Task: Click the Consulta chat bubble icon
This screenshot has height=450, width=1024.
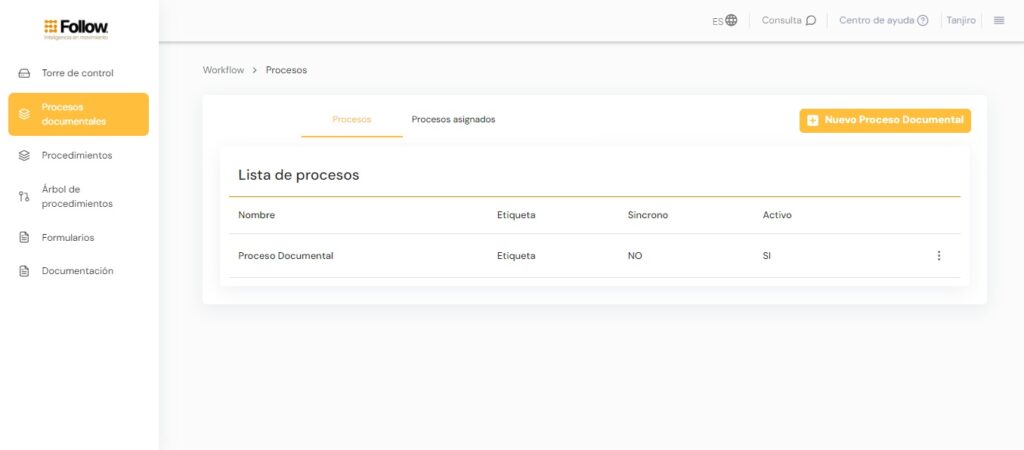Action: pyautogui.click(x=811, y=20)
